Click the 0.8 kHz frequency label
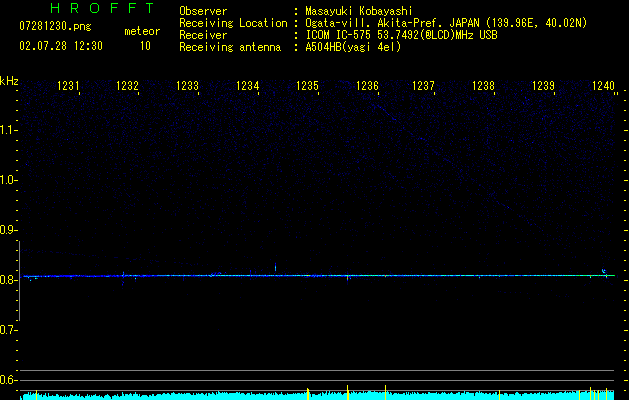Screen dimensions: 629x400 pos(9,280)
